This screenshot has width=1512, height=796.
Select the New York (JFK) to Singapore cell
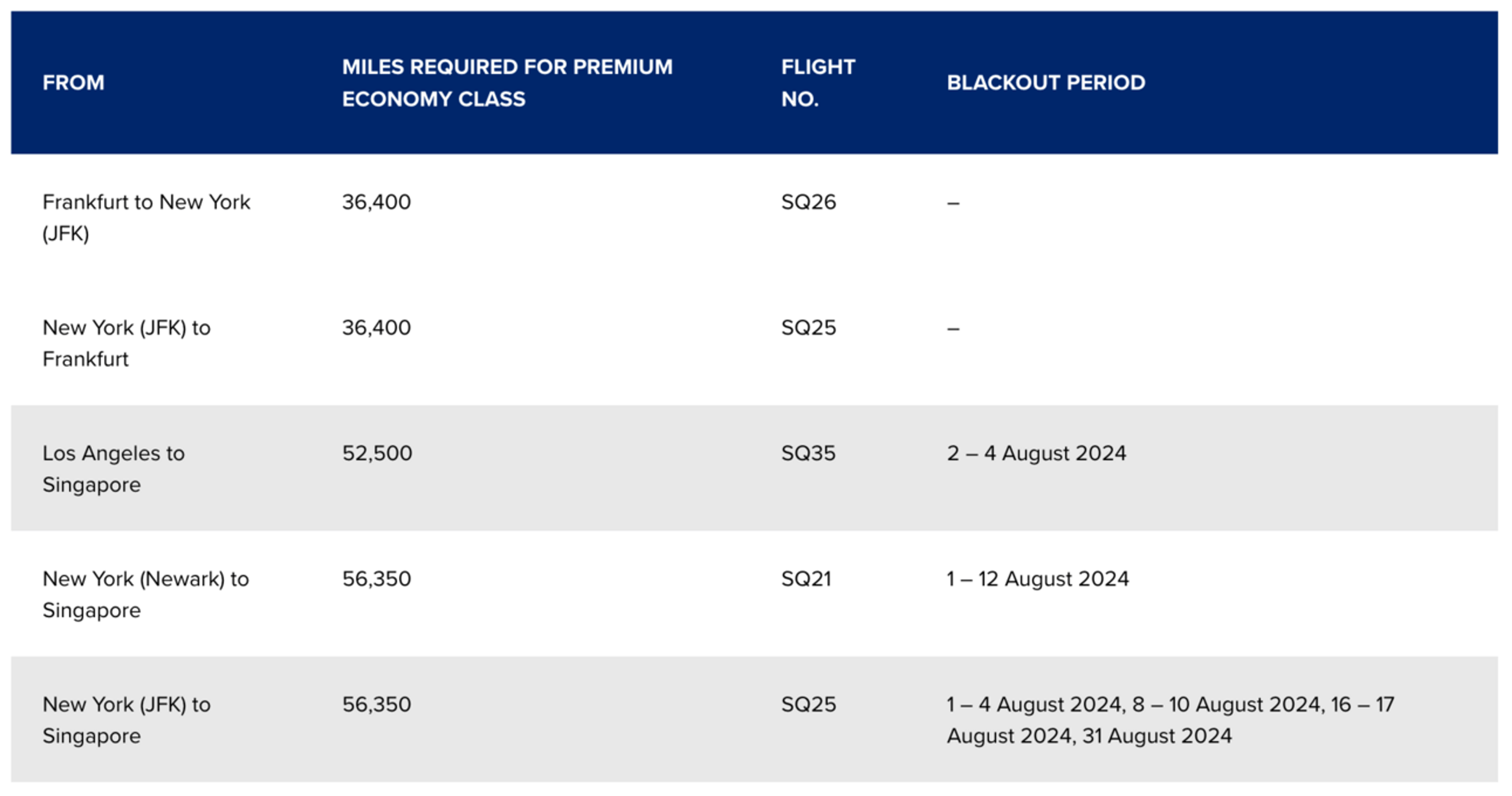126,720
